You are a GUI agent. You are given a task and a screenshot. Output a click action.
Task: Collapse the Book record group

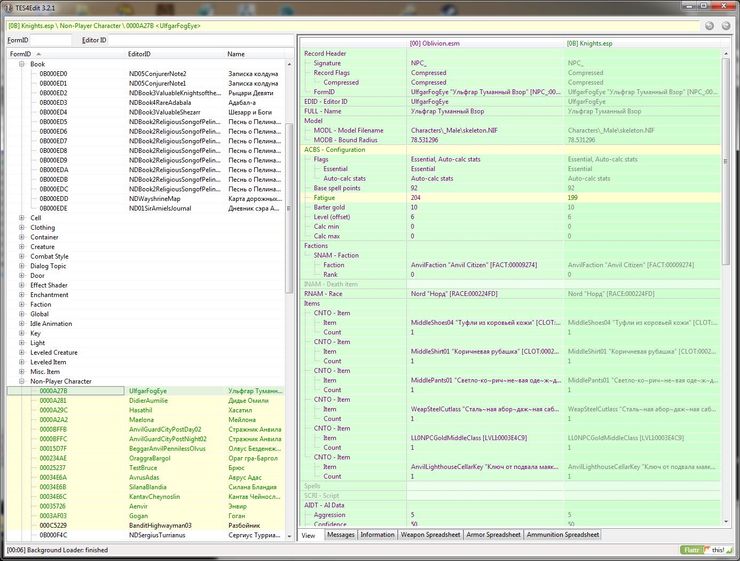pyautogui.click(x=22, y=64)
